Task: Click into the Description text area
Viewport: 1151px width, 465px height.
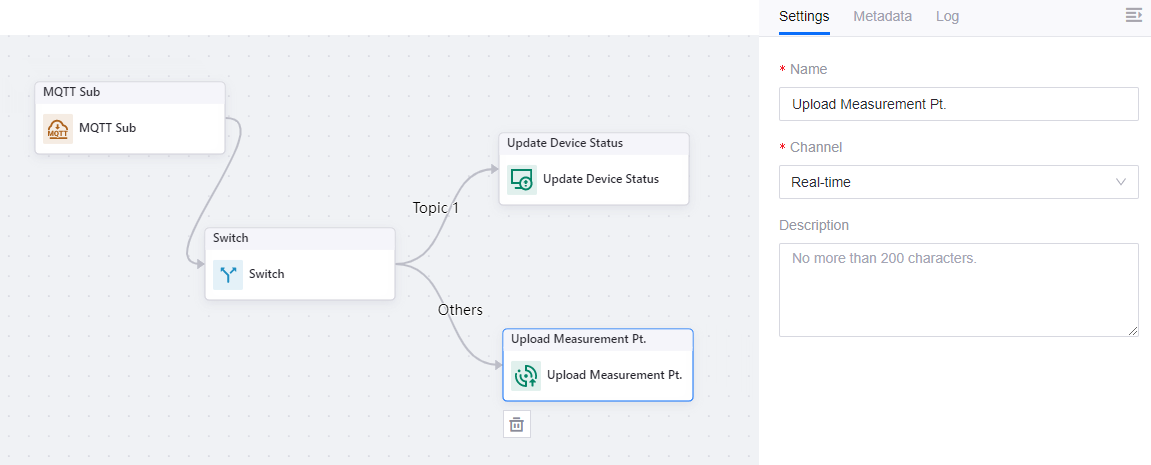Action: (957, 289)
